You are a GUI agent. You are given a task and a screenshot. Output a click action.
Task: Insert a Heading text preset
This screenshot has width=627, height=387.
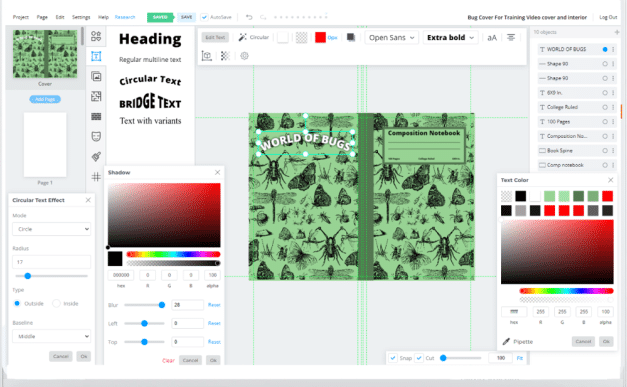point(150,39)
